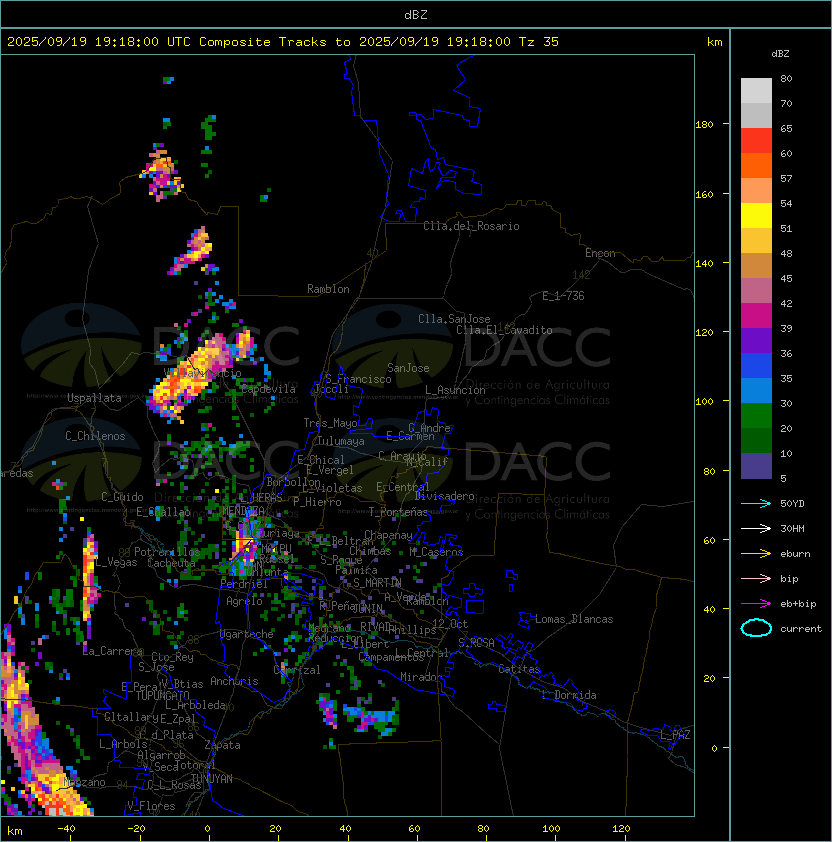
Task: Click the 'Potrerillos' map label
Action: (167, 552)
